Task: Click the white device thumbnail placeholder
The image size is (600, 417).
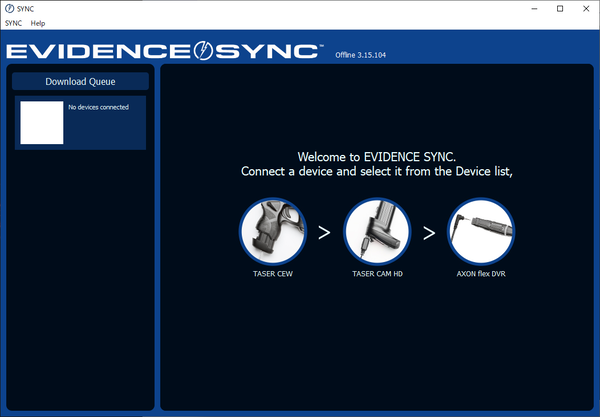Action: 42,122
